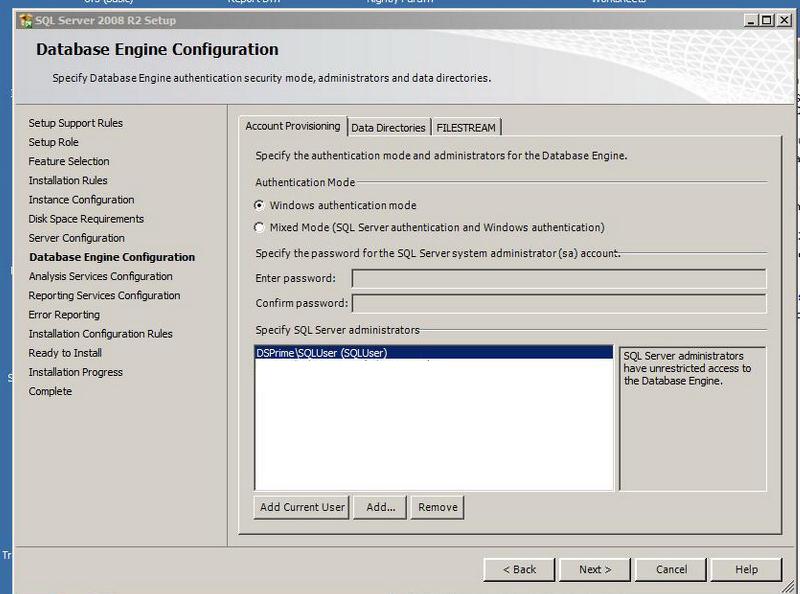Open the Data Directories tab
The image size is (800, 594).
point(388,128)
